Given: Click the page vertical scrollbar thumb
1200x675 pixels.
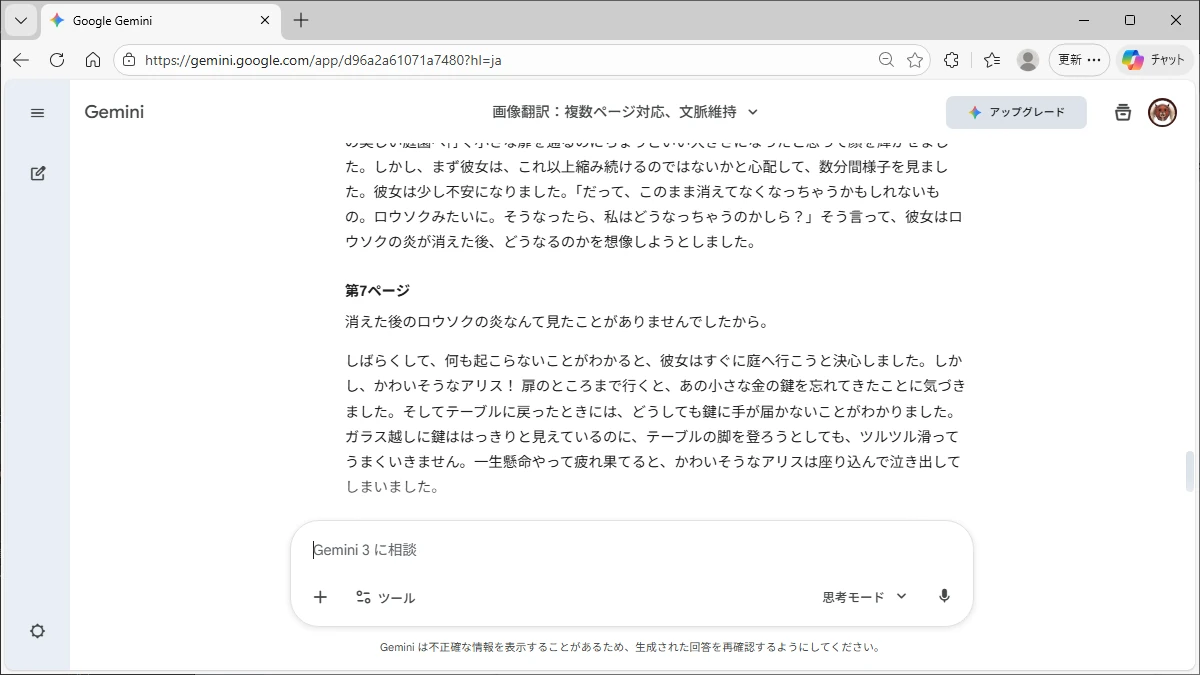Looking at the screenshot, I should click(x=1189, y=471).
